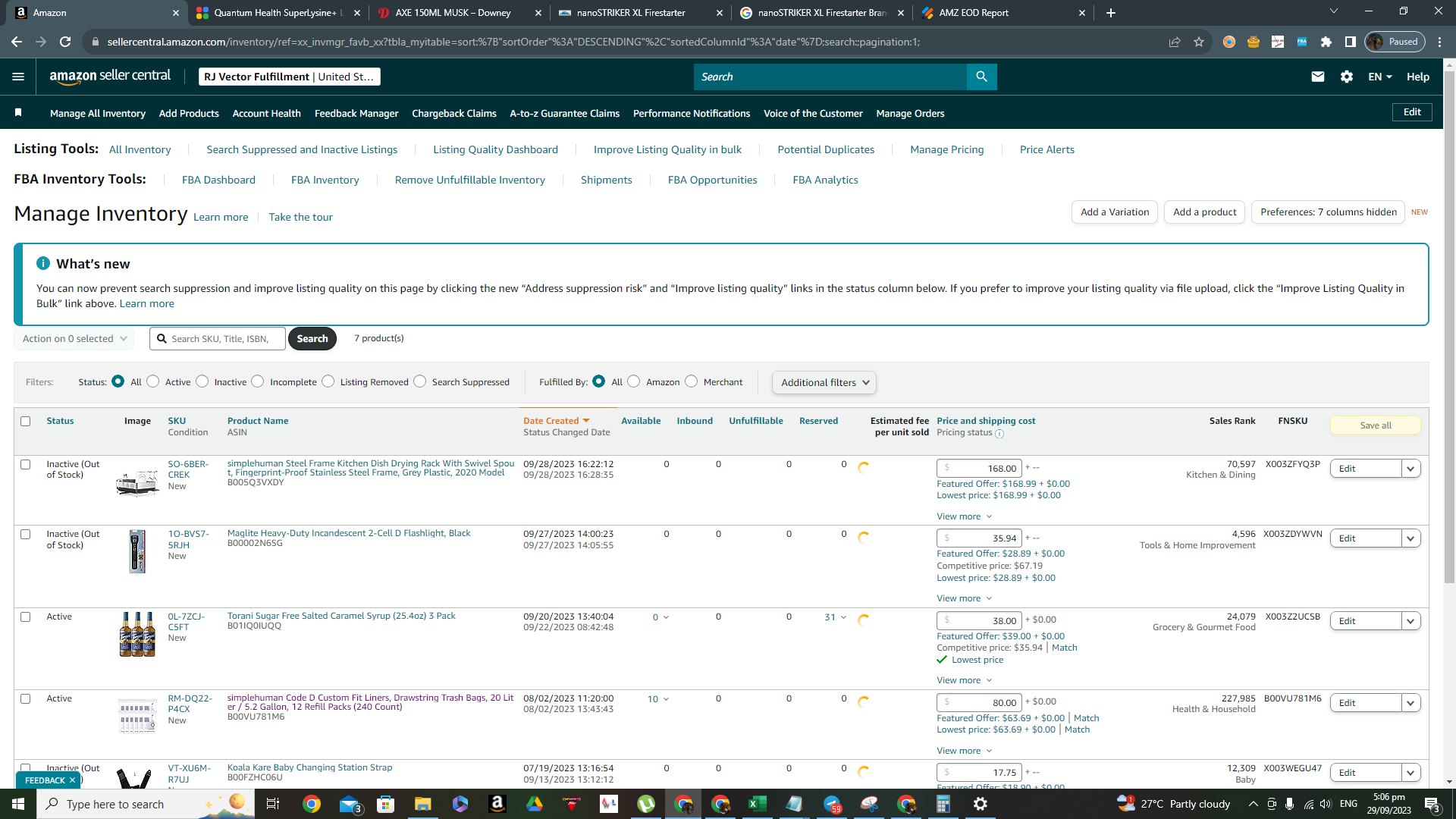Open Account Health menu item

coord(267,113)
